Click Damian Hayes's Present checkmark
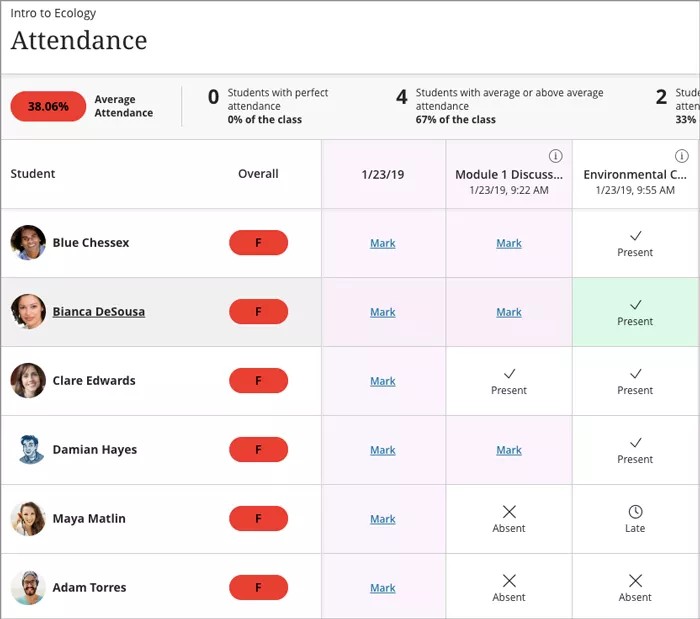The height and width of the screenshot is (619, 700). (635, 443)
